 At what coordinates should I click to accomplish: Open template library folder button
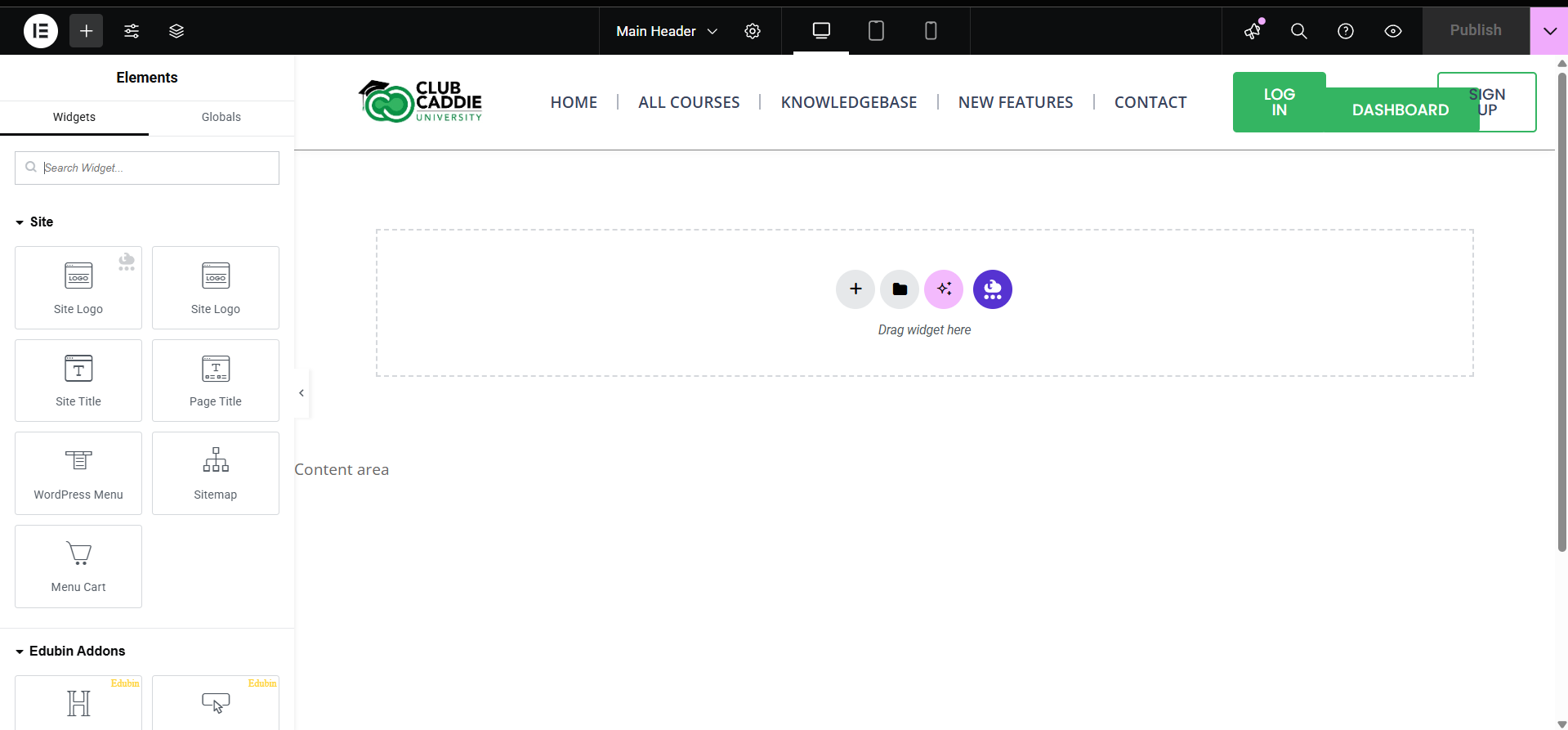point(900,289)
